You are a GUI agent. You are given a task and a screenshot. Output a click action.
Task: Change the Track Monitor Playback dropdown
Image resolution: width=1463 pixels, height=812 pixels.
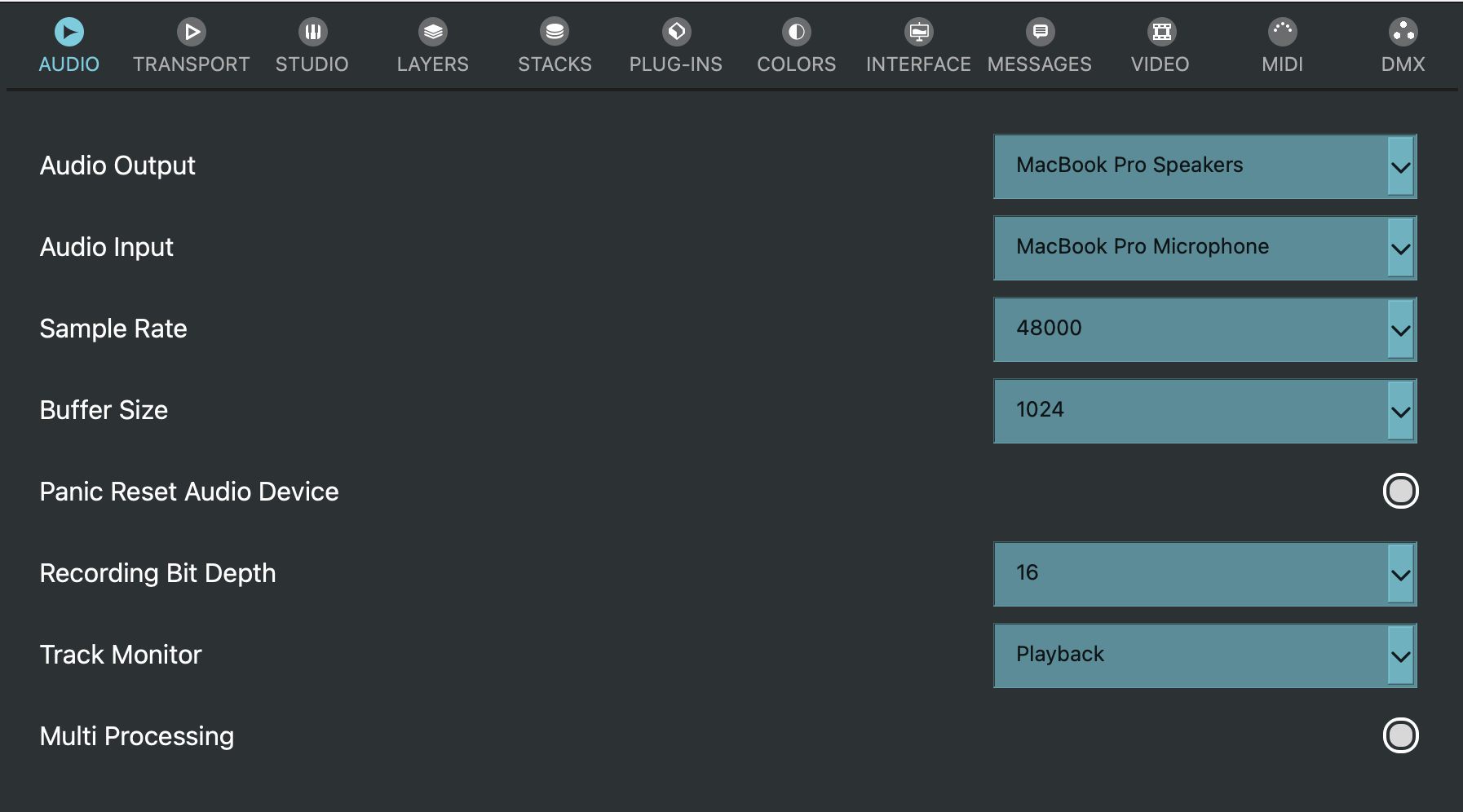(1204, 655)
